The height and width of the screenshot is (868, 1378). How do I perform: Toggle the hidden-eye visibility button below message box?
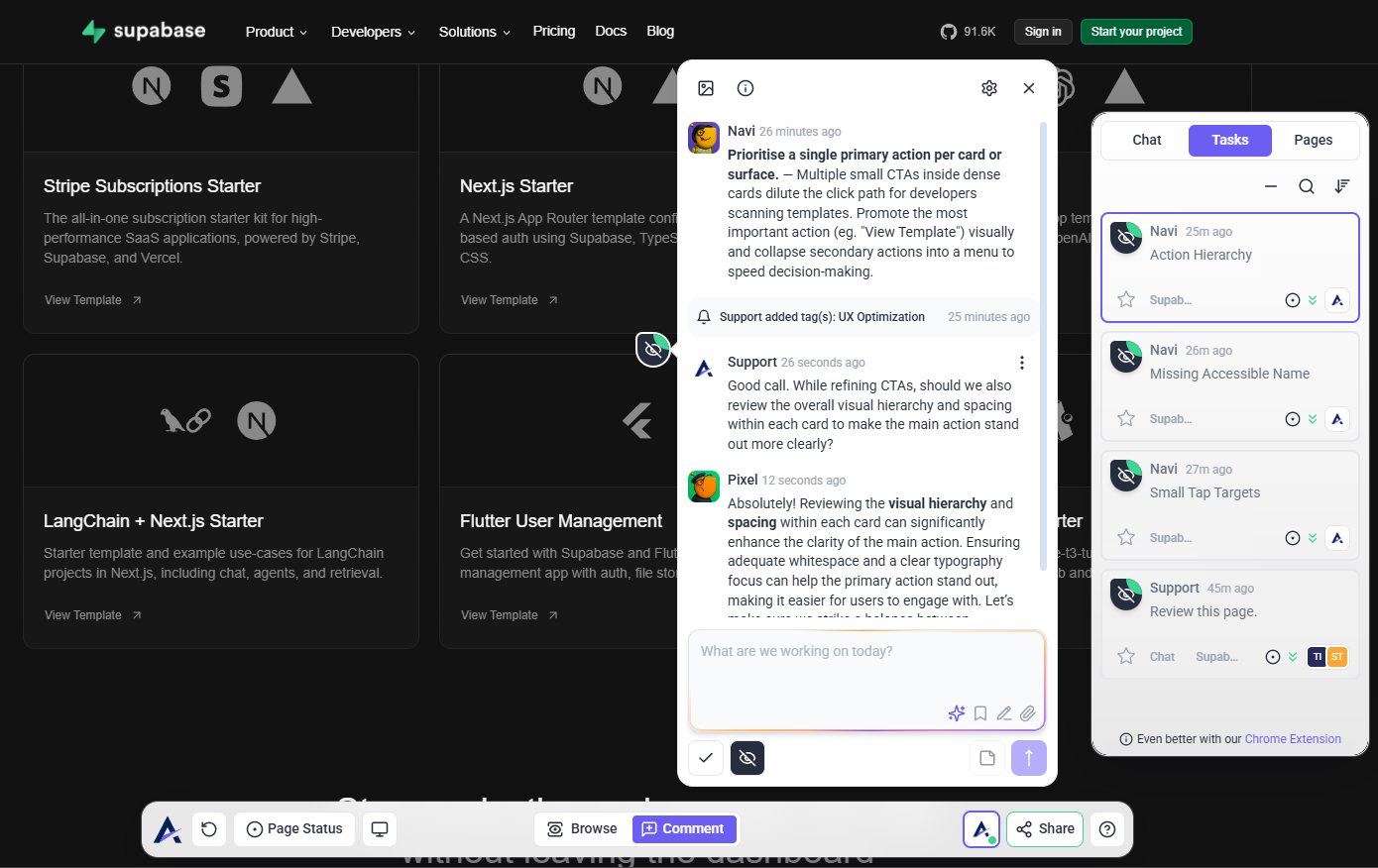pos(747,758)
